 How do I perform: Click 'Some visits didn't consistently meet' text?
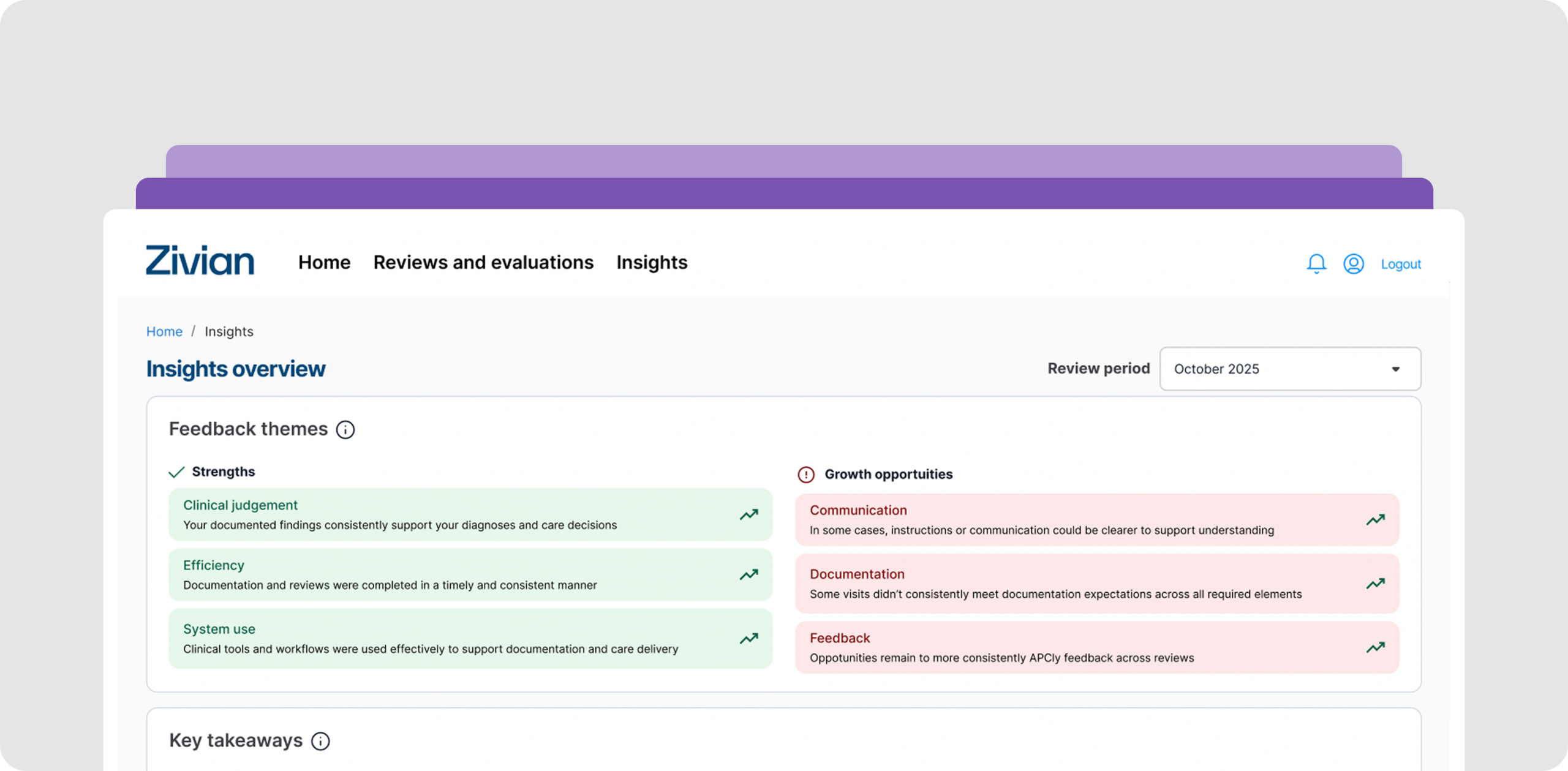tap(1056, 594)
